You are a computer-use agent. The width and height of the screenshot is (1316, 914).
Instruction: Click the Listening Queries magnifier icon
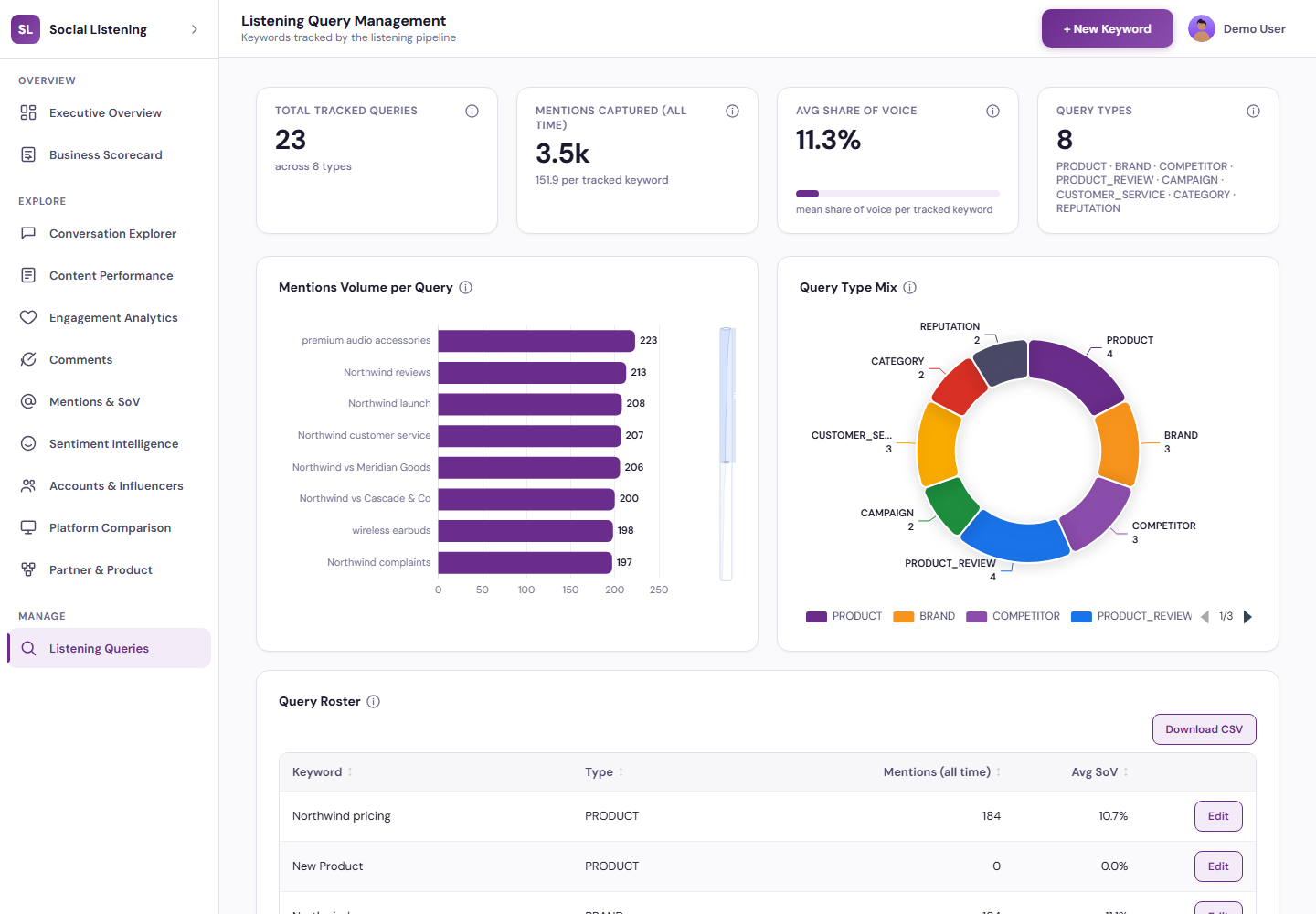coord(28,648)
